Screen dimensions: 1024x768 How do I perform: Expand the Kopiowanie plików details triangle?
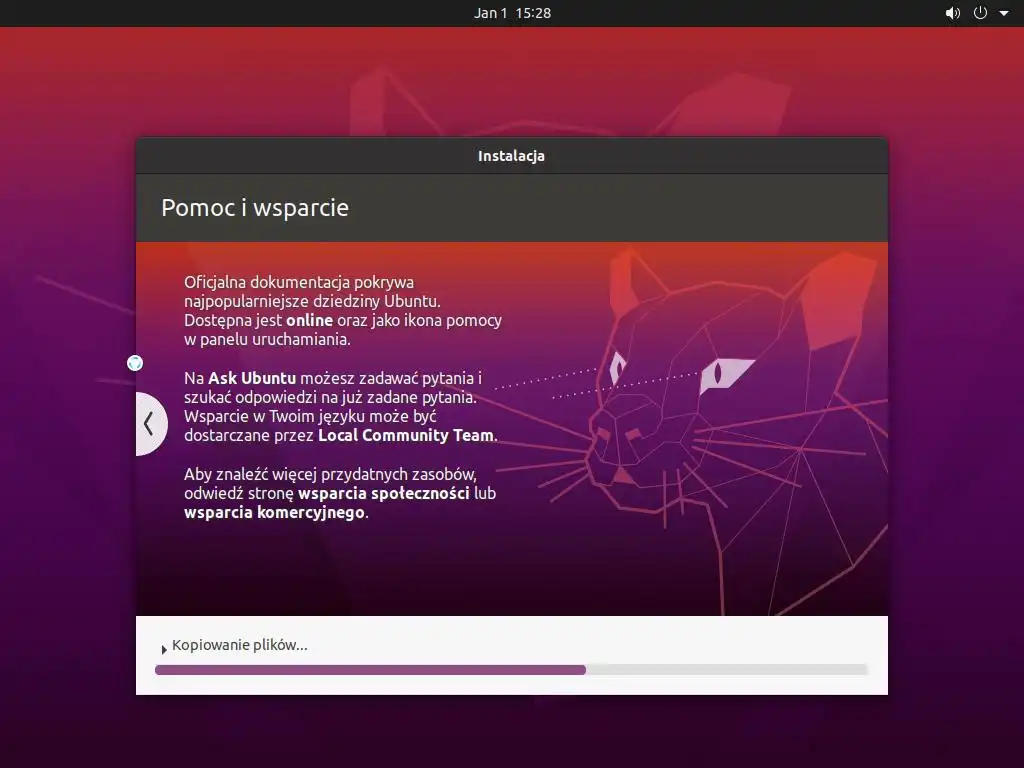point(164,649)
